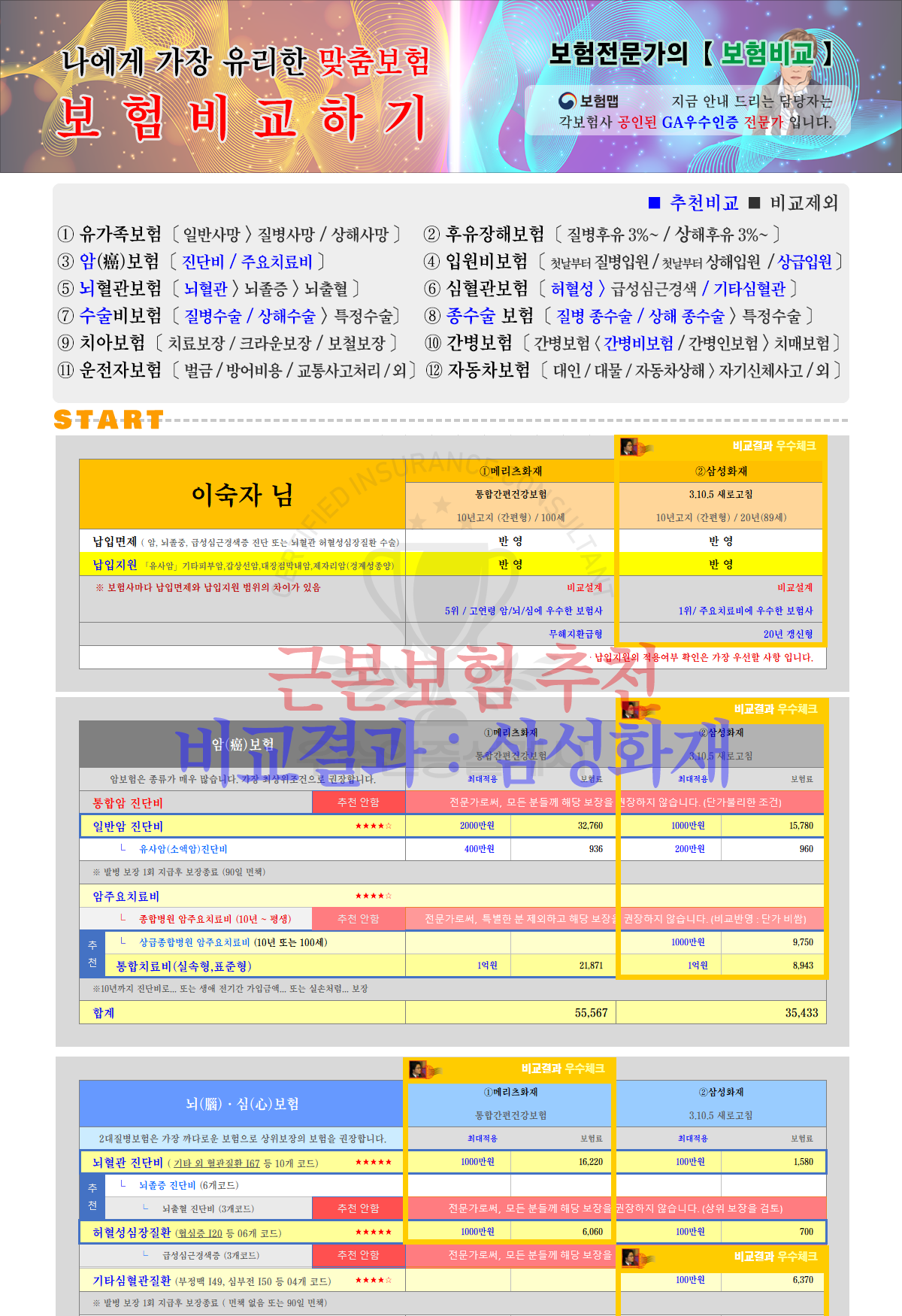Click the 뇌(腦)·심(心)보험 section header
Viewport: 902px width, 1316px height.
(x=242, y=1104)
